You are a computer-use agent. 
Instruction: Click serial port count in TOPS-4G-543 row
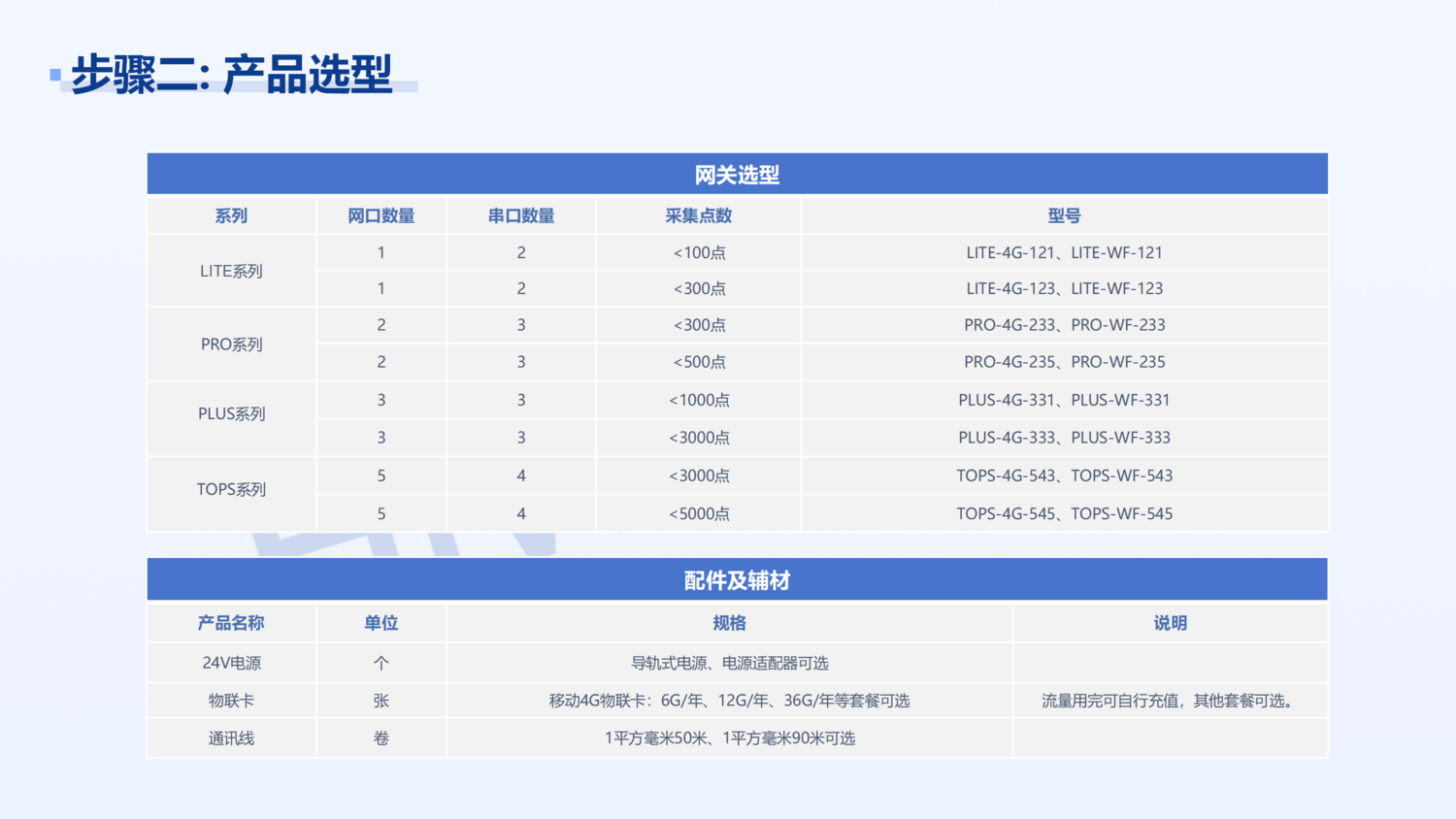(521, 475)
